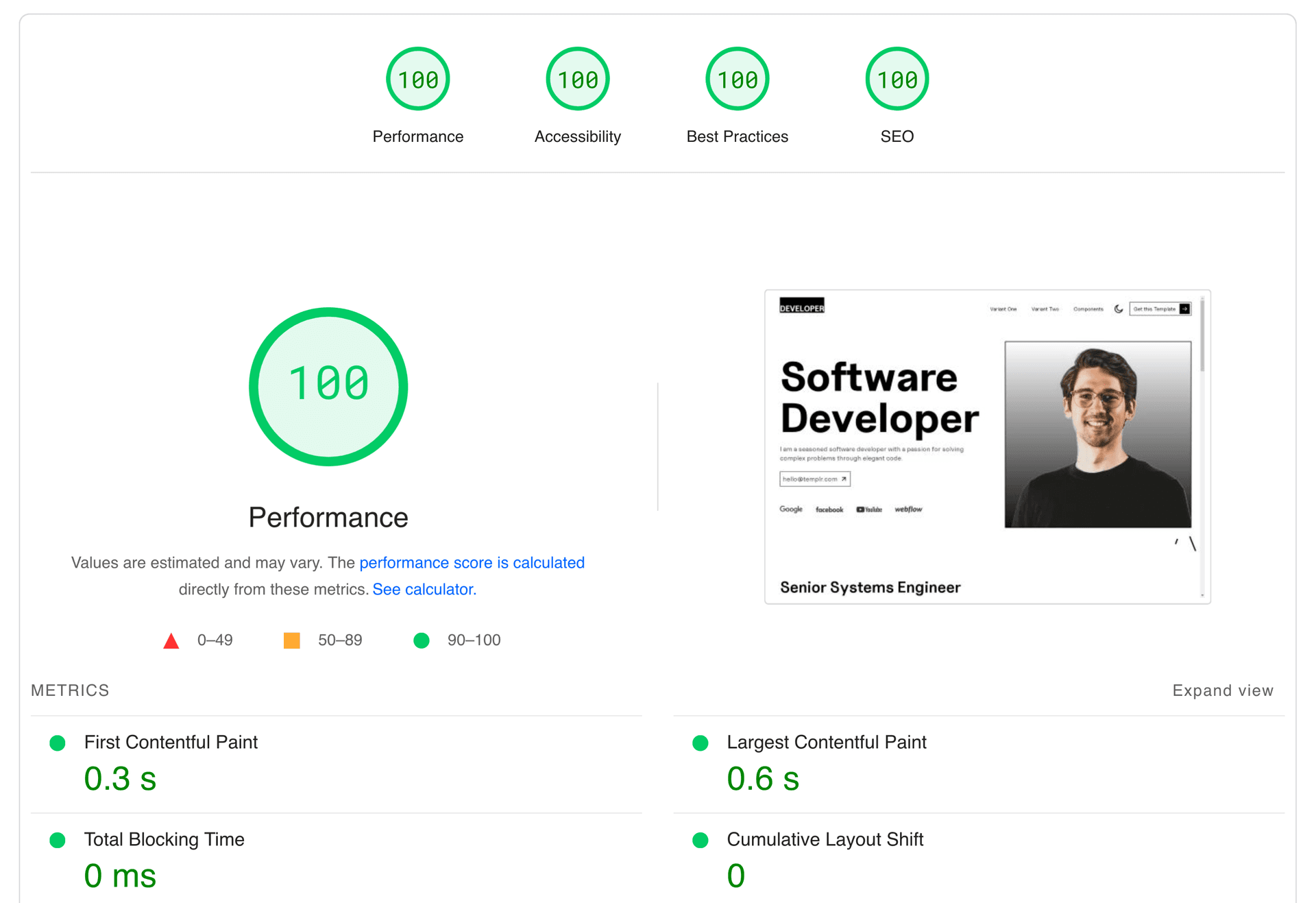1316x903 pixels.
Task: Click the SEO score gauge
Action: click(x=897, y=78)
